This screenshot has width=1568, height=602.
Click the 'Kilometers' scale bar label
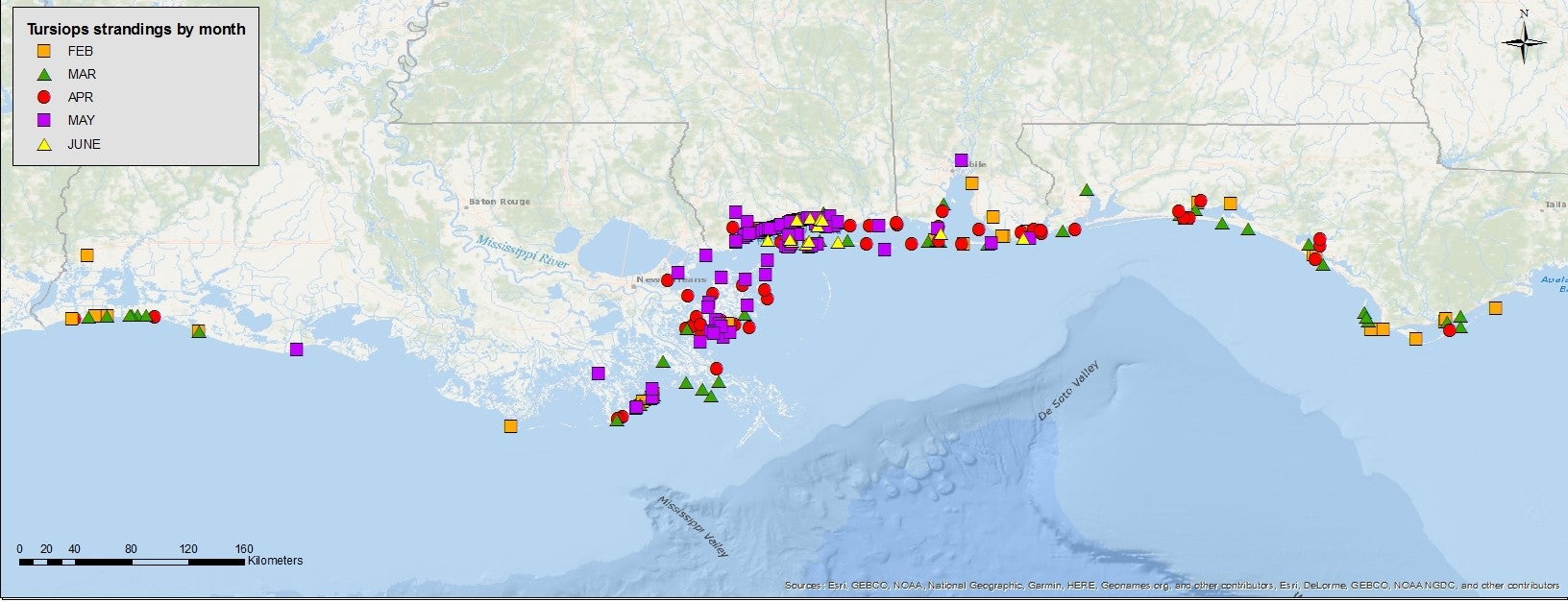click(x=275, y=561)
